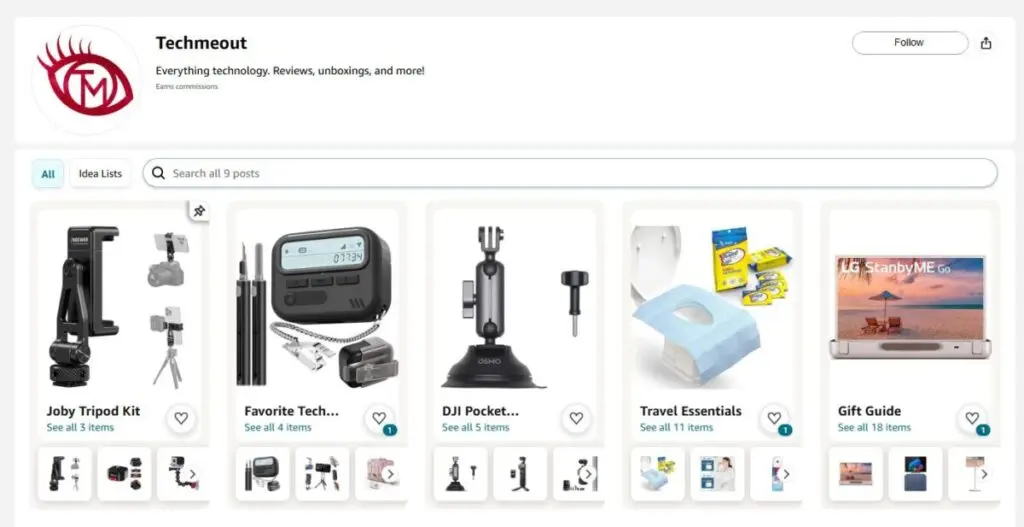The image size is (1024, 527).
Task: Like the Joby Tripod Kit list
Action: pos(181,419)
